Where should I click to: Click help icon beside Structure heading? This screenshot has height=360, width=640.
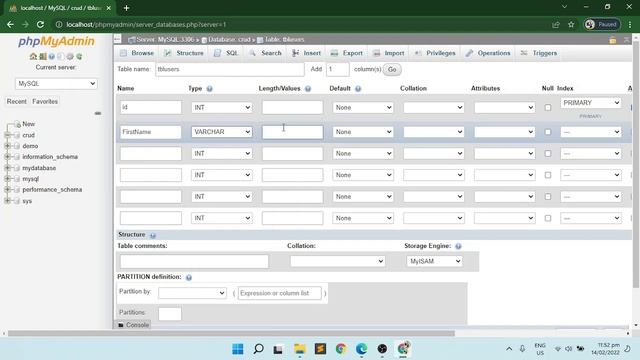pyautogui.click(x=153, y=235)
